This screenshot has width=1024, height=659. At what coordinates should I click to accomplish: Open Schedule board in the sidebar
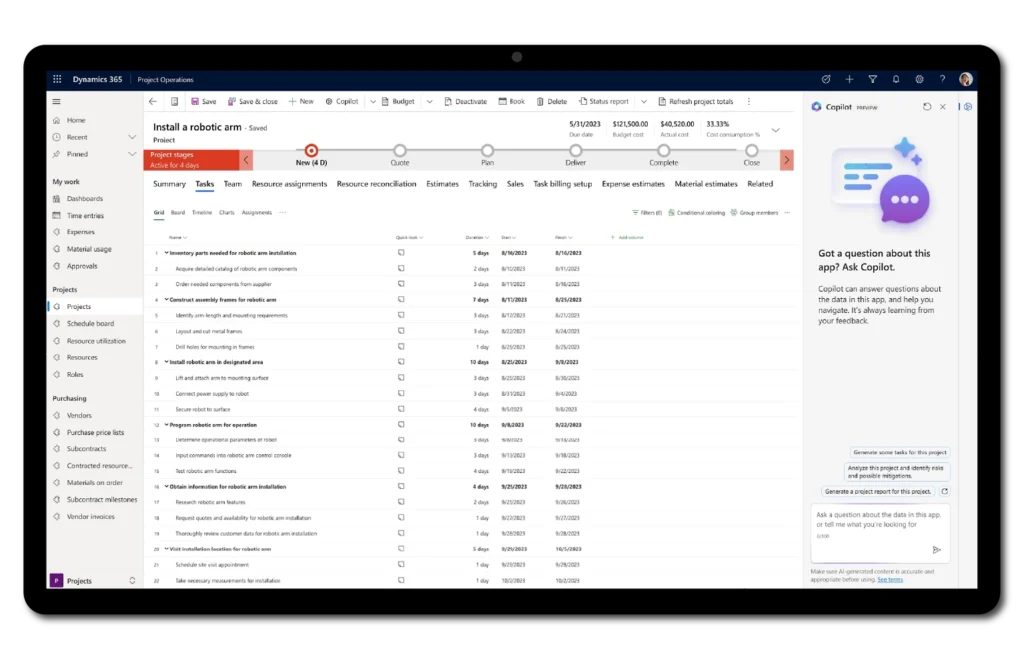pyautogui.click(x=90, y=323)
